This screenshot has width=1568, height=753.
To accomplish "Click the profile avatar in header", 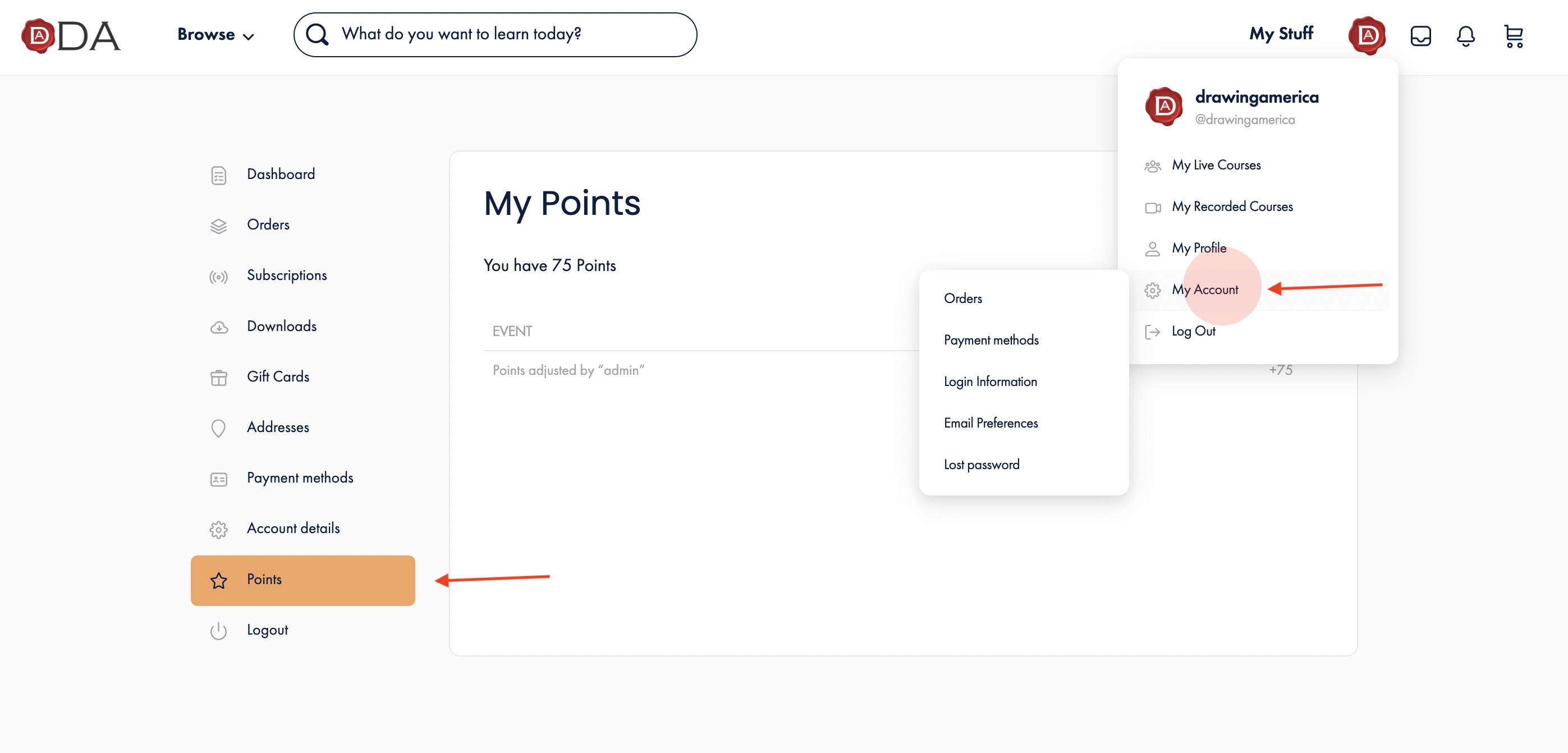I will point(1367,36).
